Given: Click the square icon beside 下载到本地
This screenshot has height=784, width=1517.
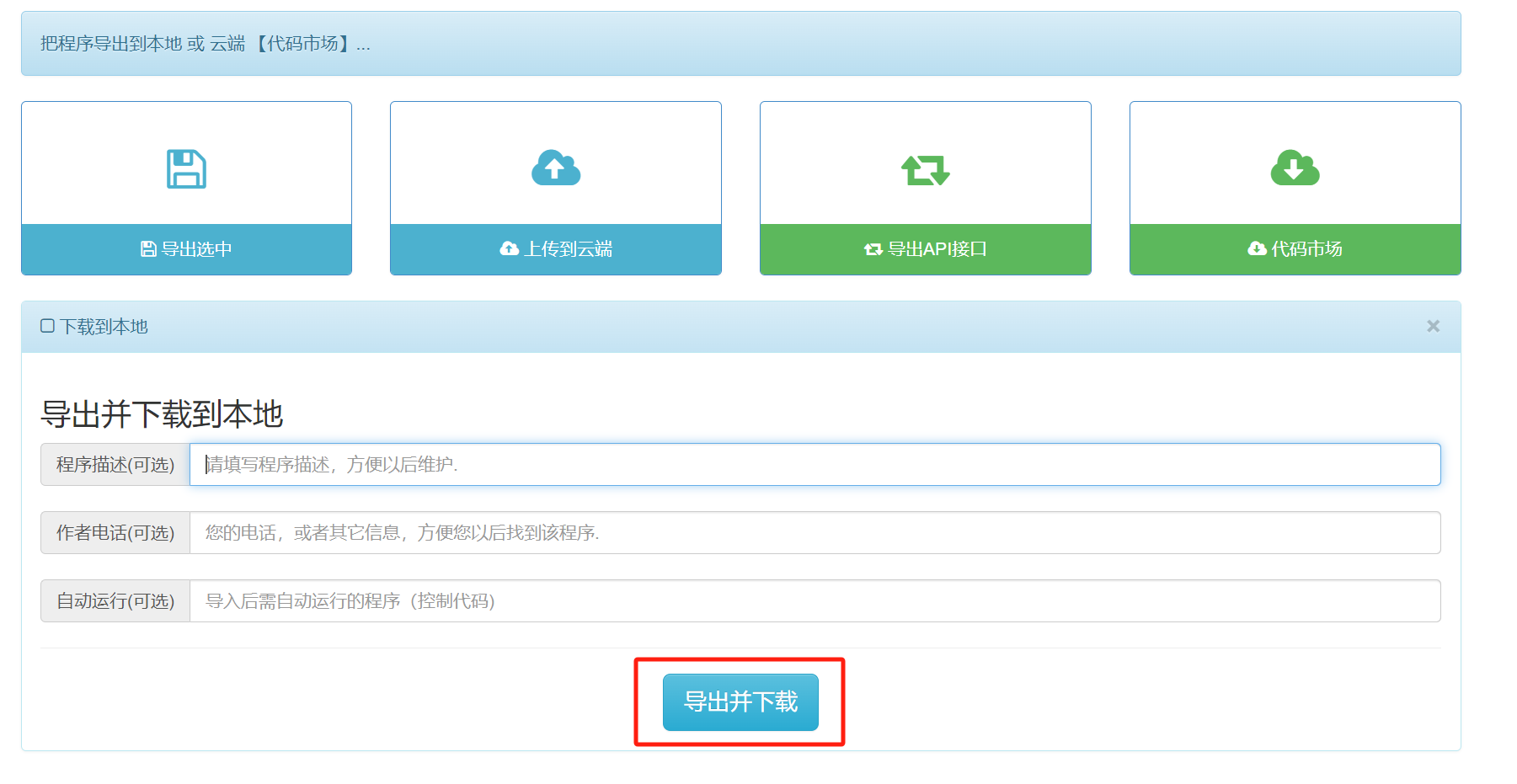Looking at the screenshot, I should tap(48, 326).
